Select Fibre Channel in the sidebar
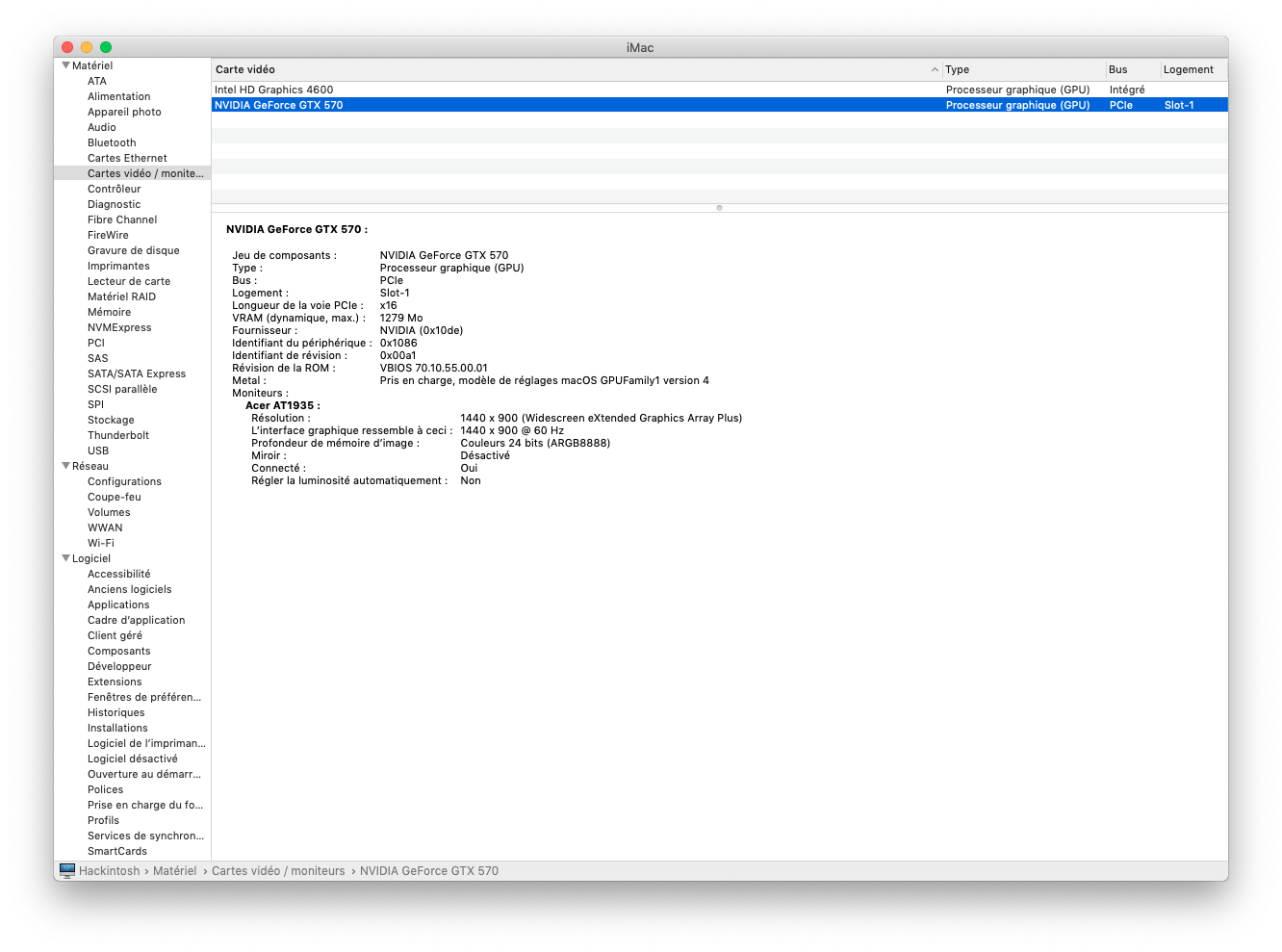Viewport: 1282px width, 952px height. click(122, 219)
